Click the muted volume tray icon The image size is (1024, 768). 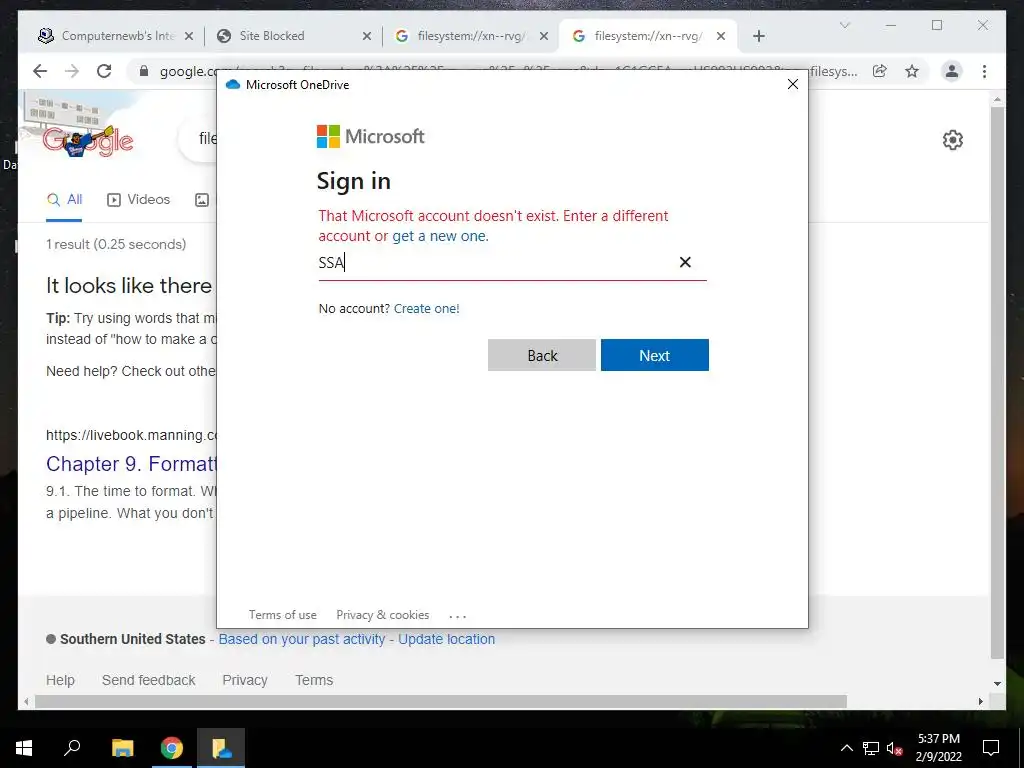(x=895, y=748)
